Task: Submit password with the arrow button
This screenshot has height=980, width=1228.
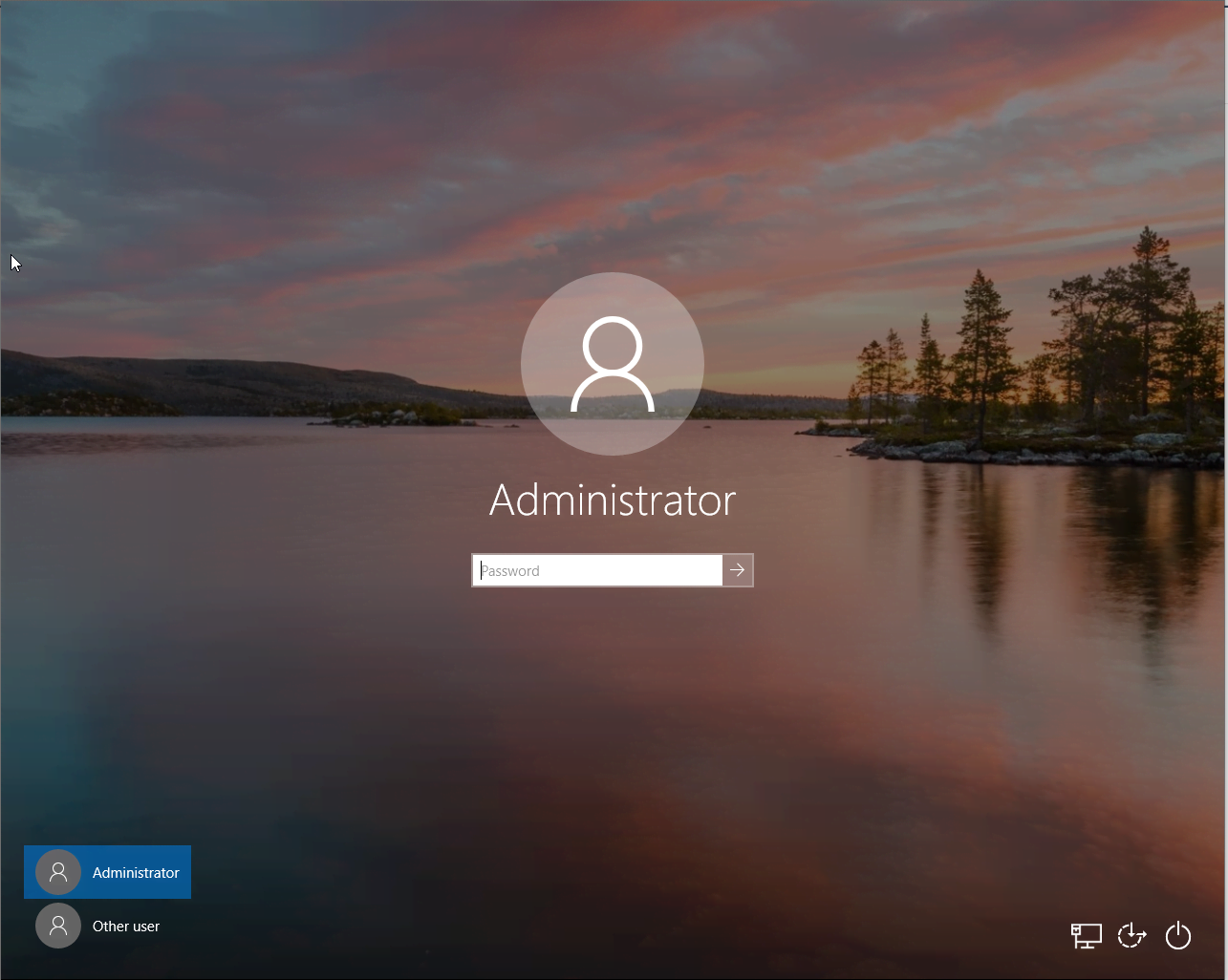Action: pos(738,570)
